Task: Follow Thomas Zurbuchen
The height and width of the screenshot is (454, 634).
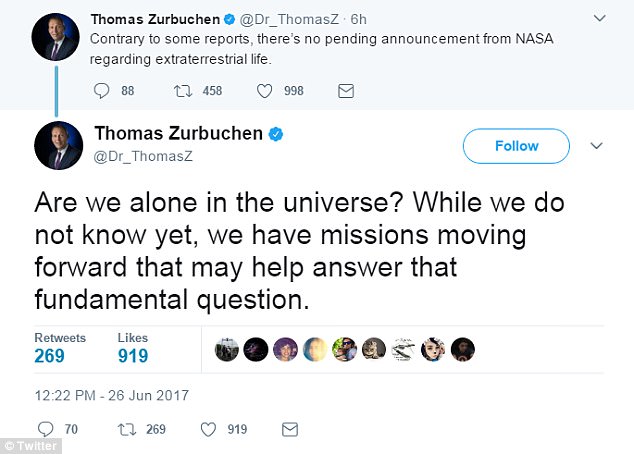Action: (x=516, y=146)
